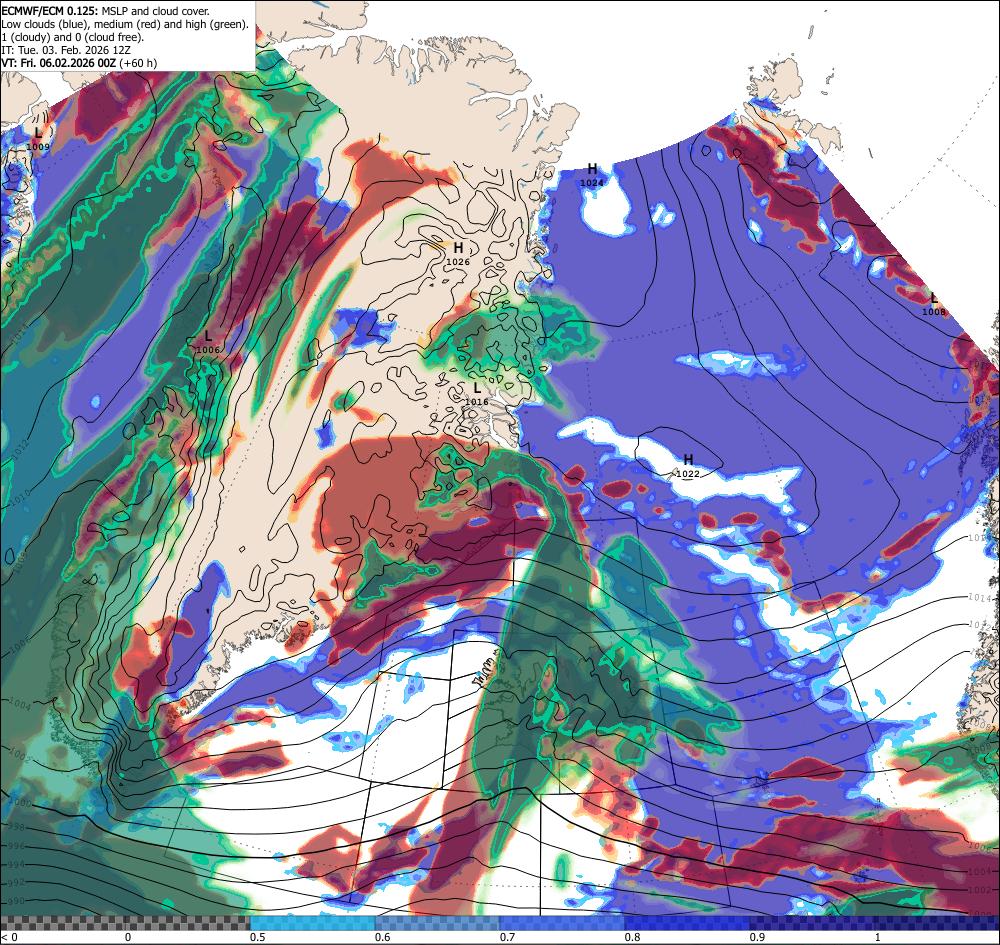Select the 0.8–0.9 dark blue color bar segment
Screen dimensions: 1000x945
coord(688,923)
